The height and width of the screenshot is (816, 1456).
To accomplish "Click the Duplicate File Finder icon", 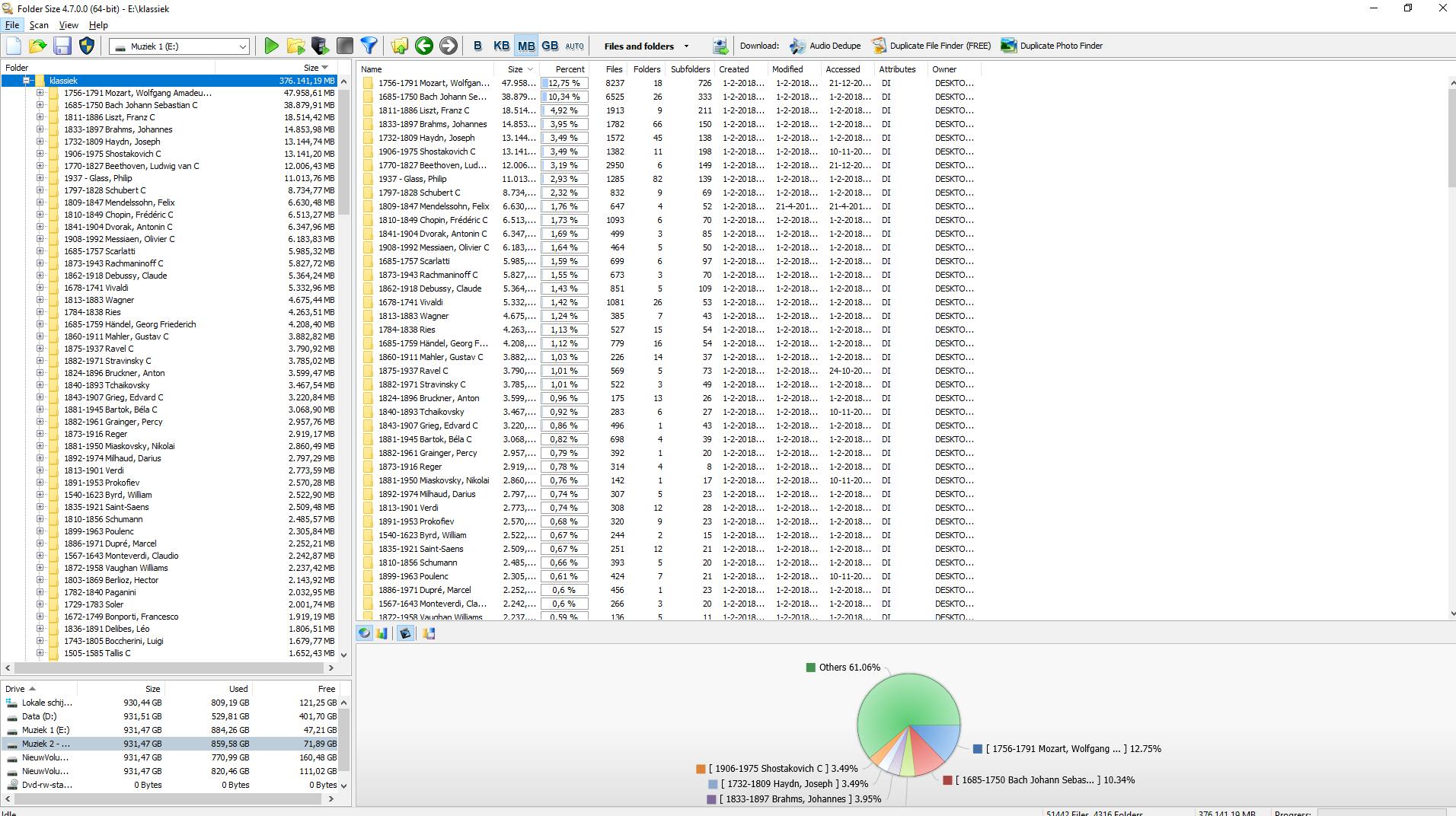I will pyautogui.click(x=879, y=46).
